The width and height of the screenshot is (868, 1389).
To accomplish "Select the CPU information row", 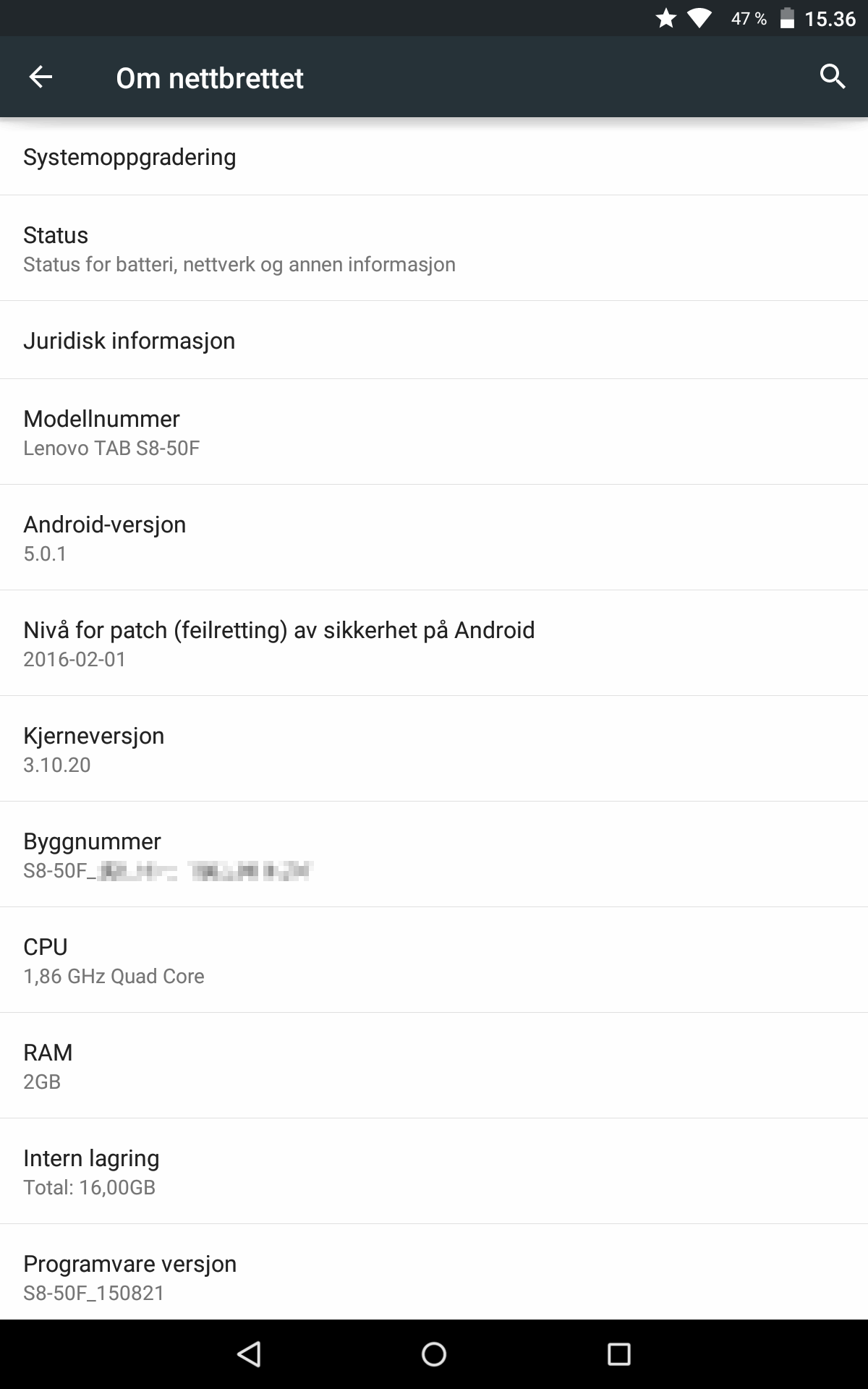I will point(434,960).
